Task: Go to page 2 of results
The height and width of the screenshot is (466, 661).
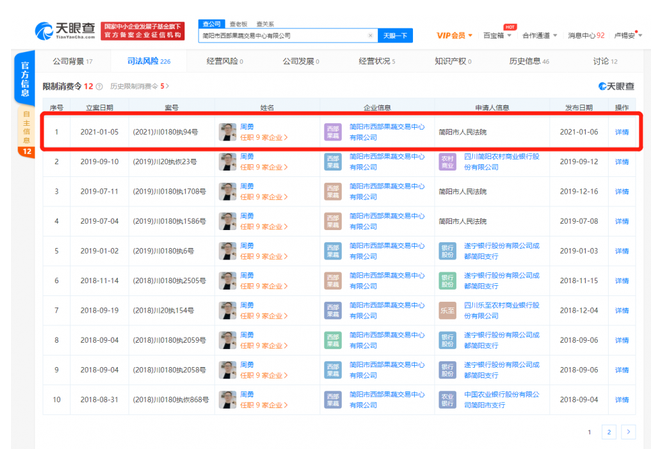Action: 608,432
